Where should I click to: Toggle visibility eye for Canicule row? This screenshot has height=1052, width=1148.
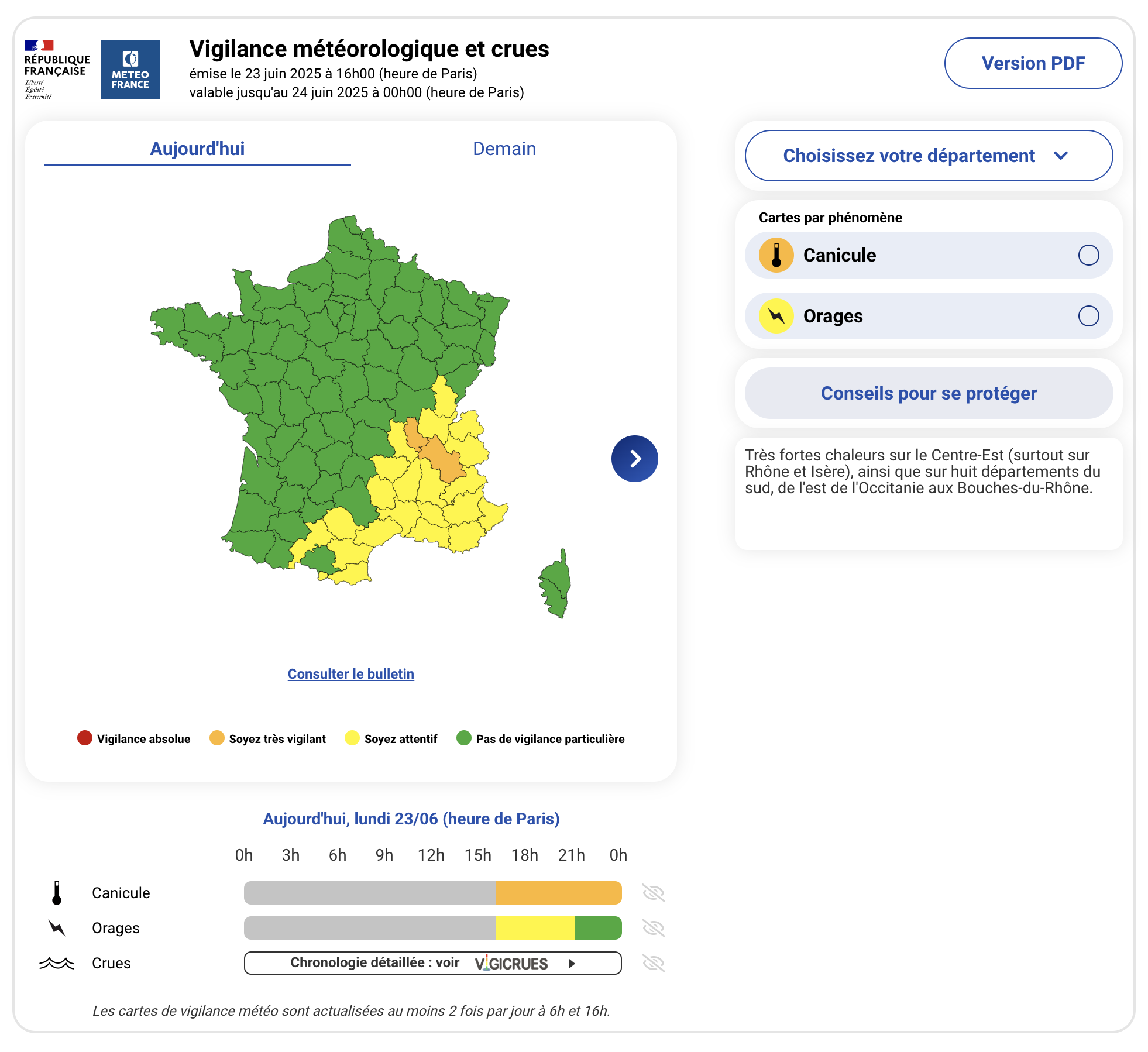pyautogui.click(x=653, y=893)
